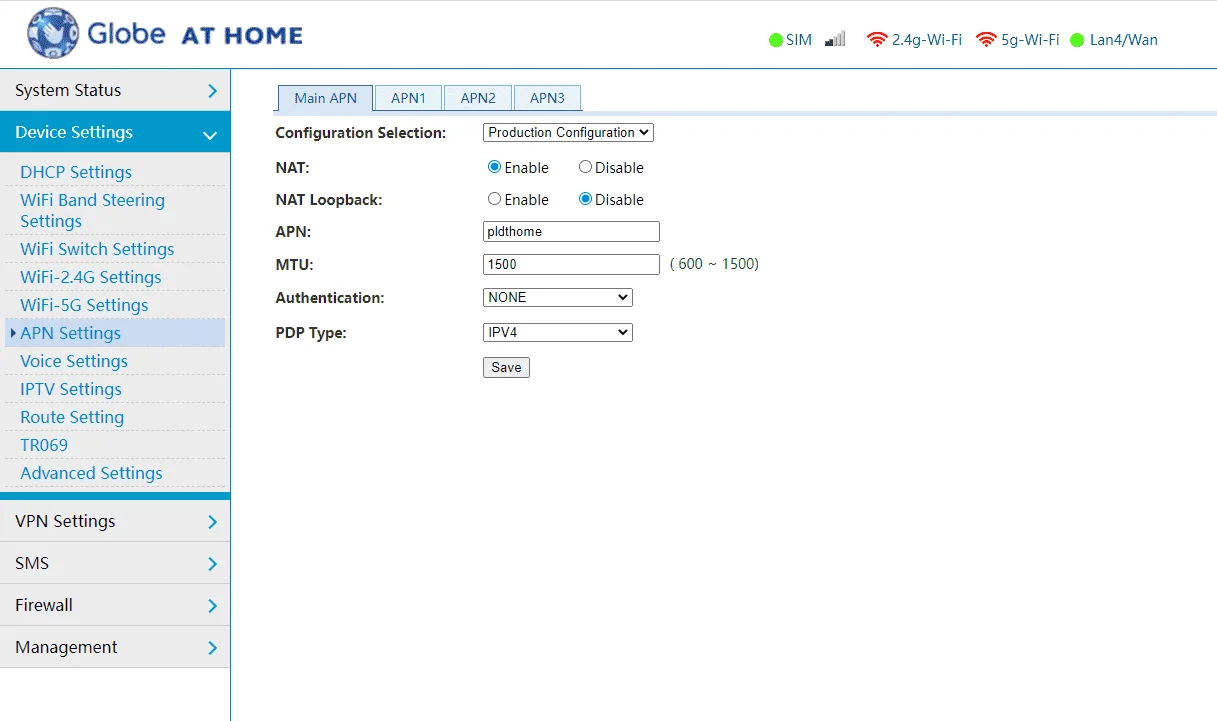Click the 5g-Wi-Fi status icon
1217x721 pixels.
point(987,40)
